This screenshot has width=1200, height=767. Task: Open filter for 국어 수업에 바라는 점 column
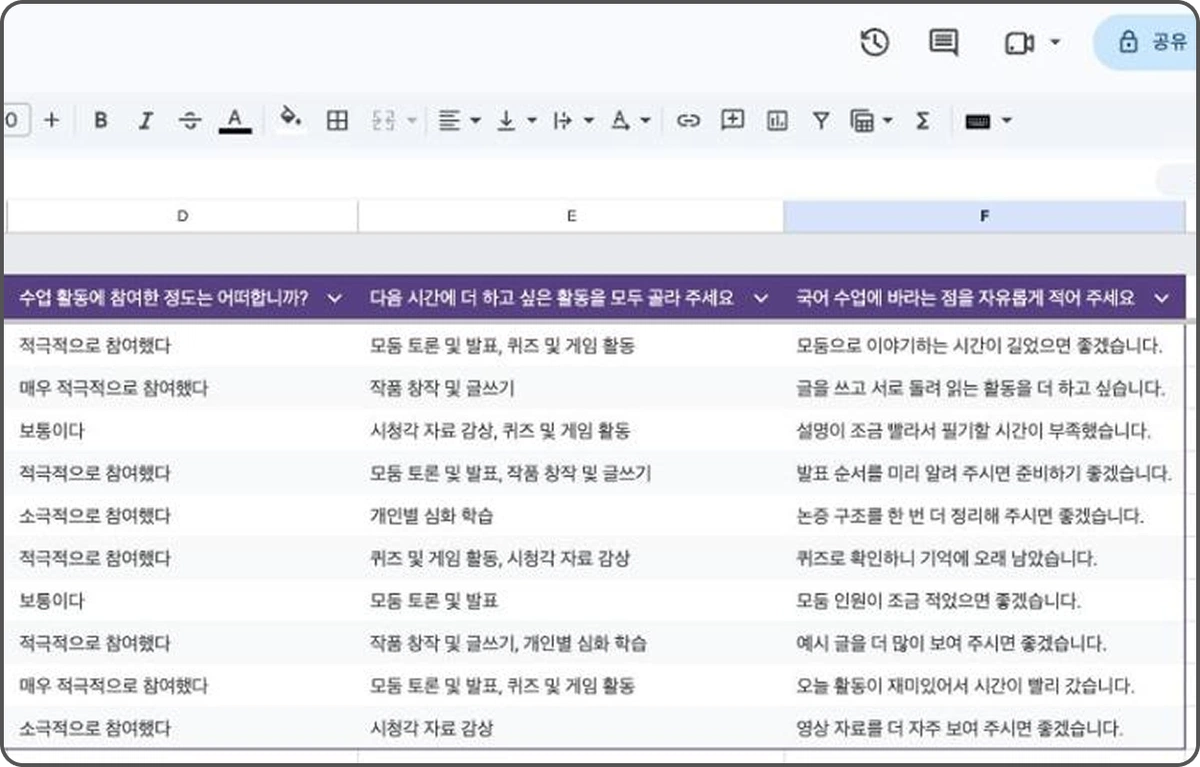pos(1161,298)
